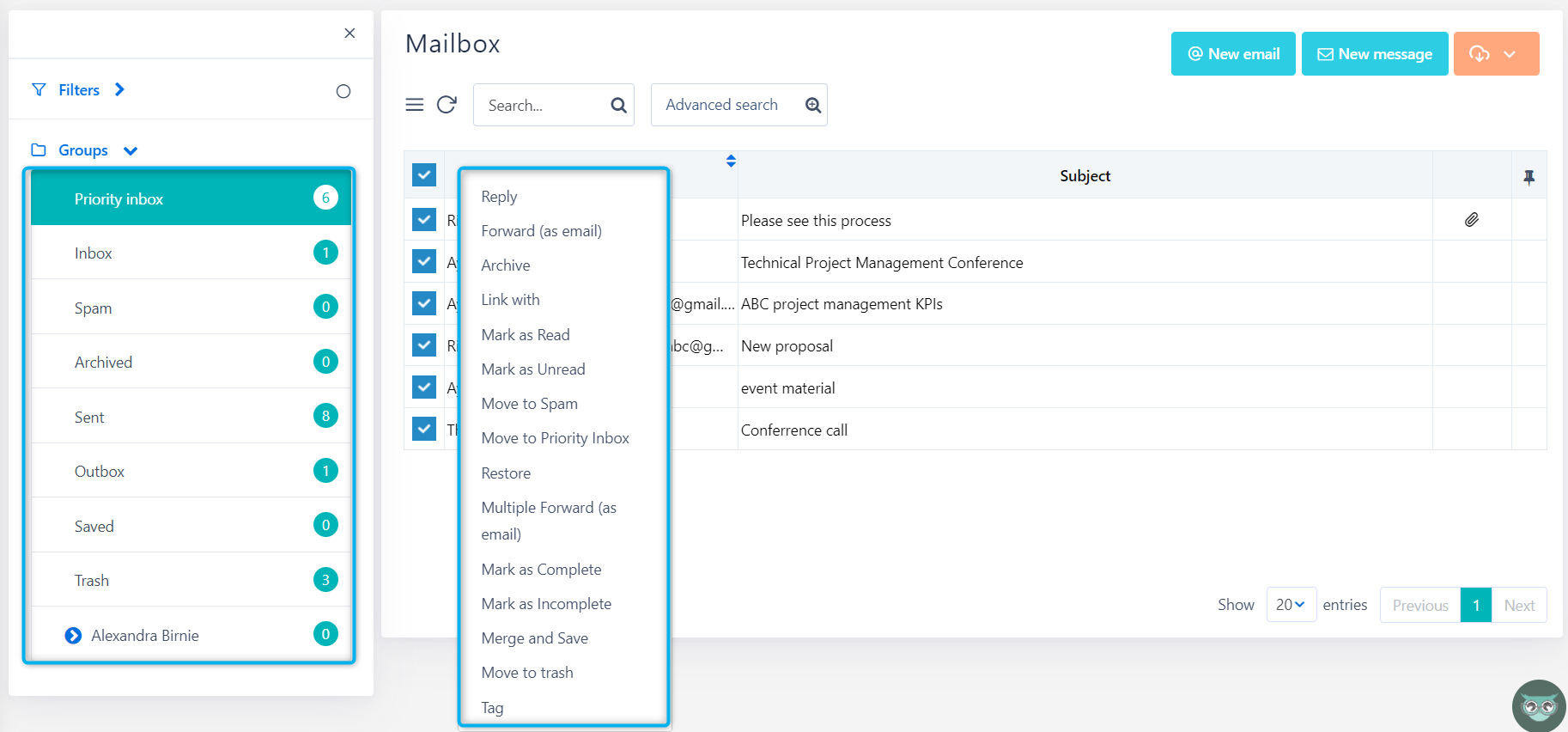Collapse the Groups section chevron
Image resolution: width=1568 pixels, height=732 pixels.
[x=131, y=151]
